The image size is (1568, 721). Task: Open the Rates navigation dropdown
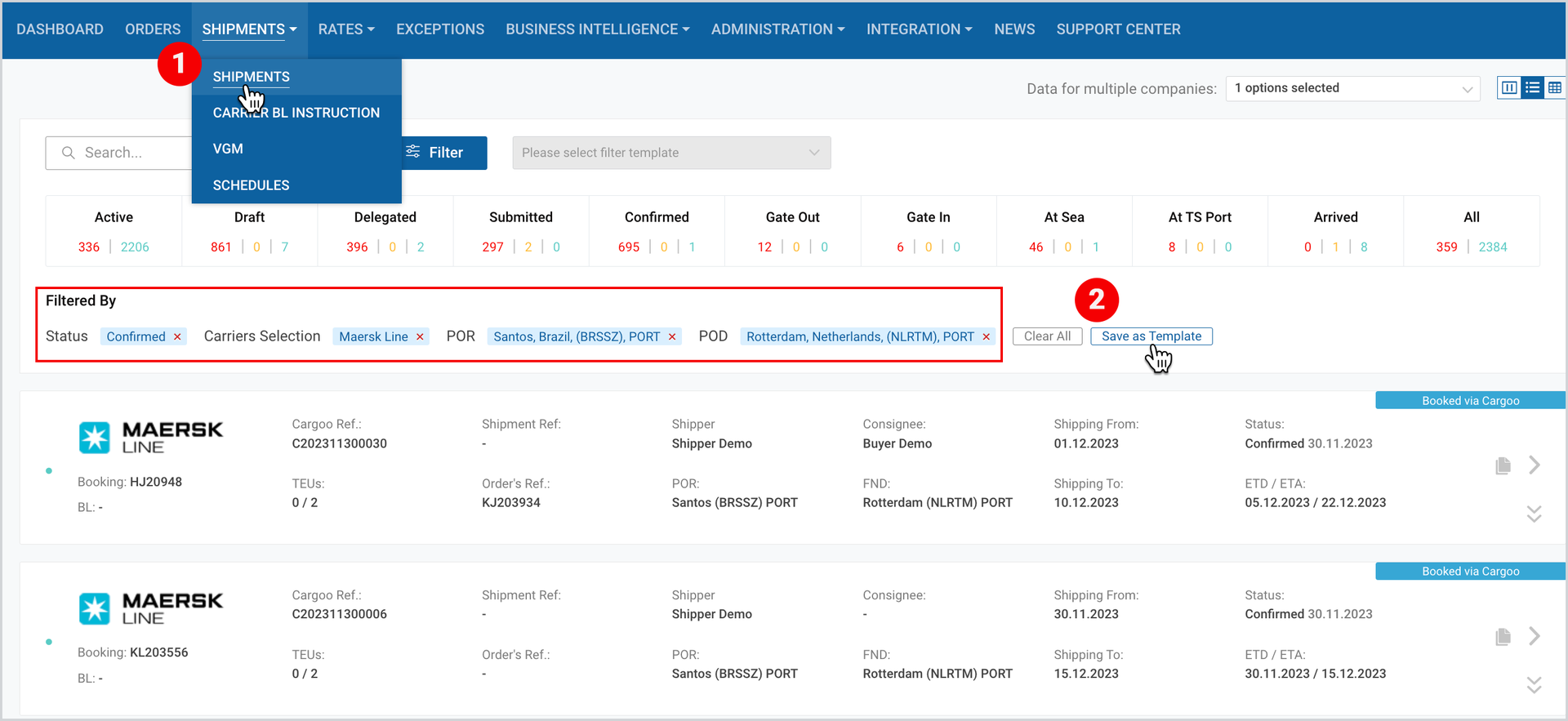[346, 29]
